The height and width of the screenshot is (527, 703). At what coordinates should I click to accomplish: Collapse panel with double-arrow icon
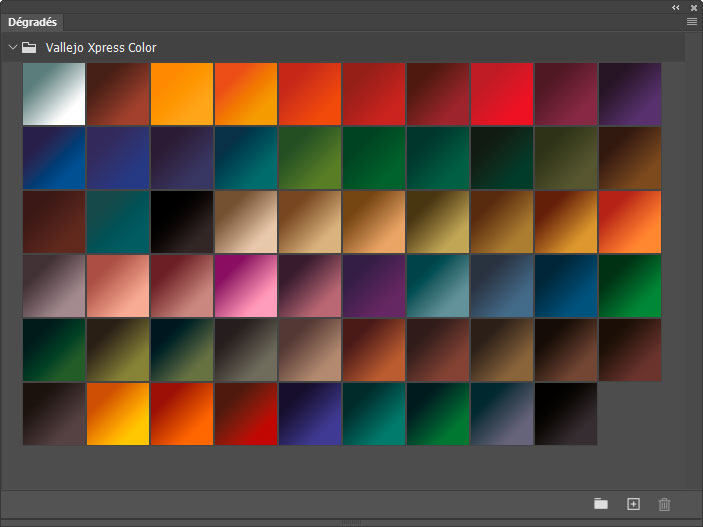coord(675,7)
